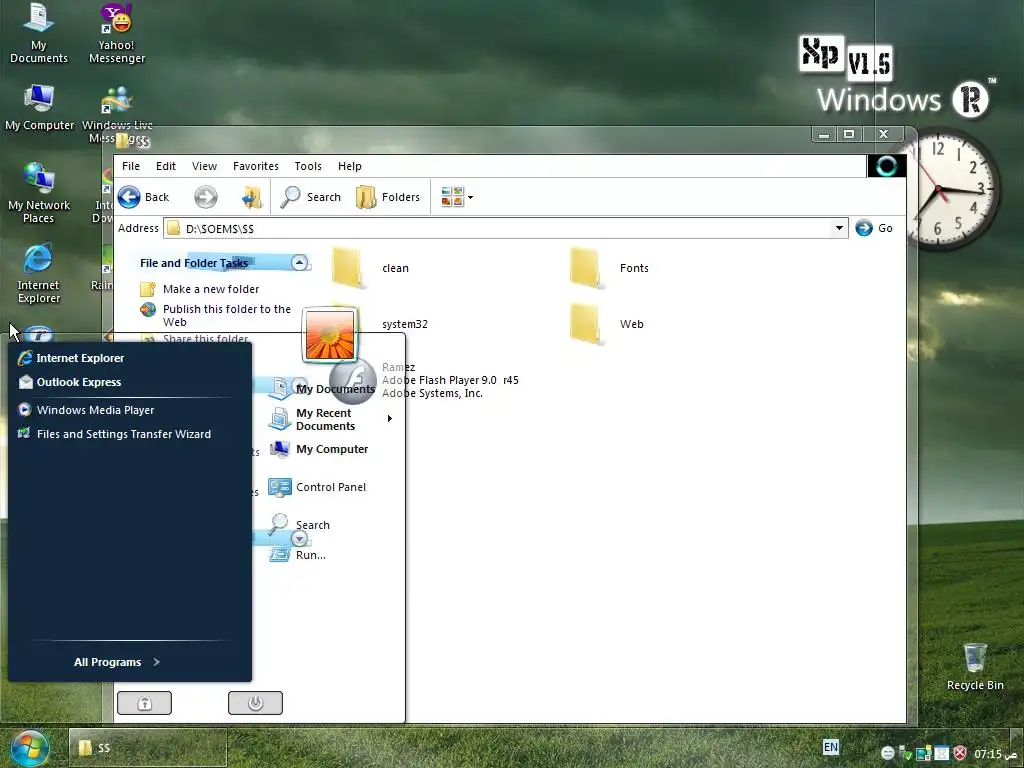1024x768 pixels.
Task: Open My Computer from Start menu
Action: pyautogui.click(x=319, y=449)
